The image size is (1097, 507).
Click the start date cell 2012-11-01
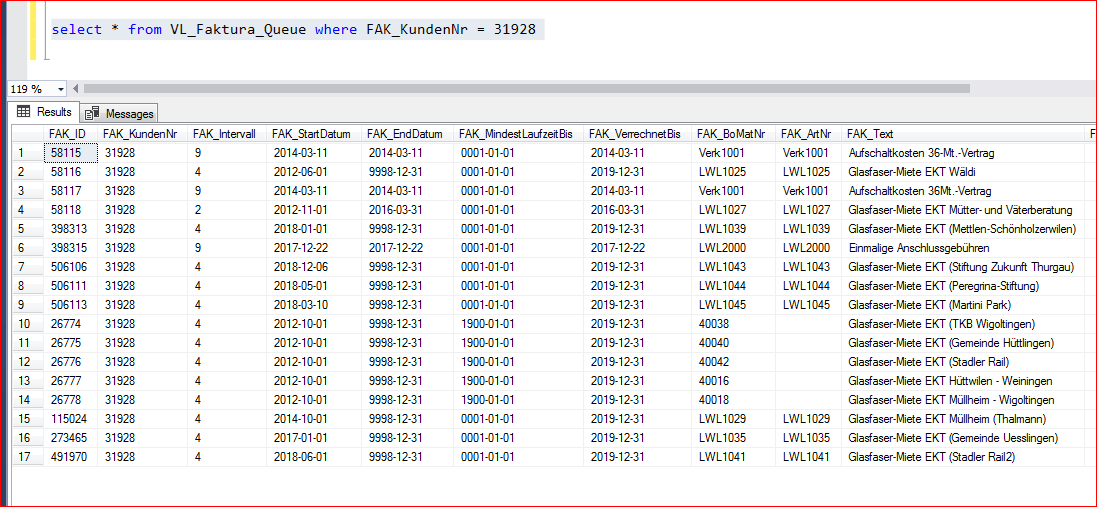[313, 209]
